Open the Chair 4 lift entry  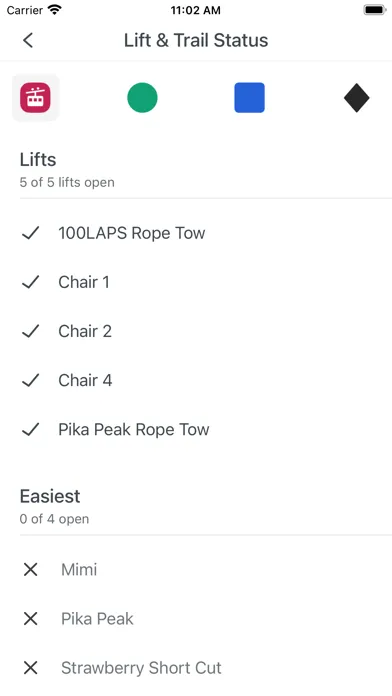coord(196,380)
